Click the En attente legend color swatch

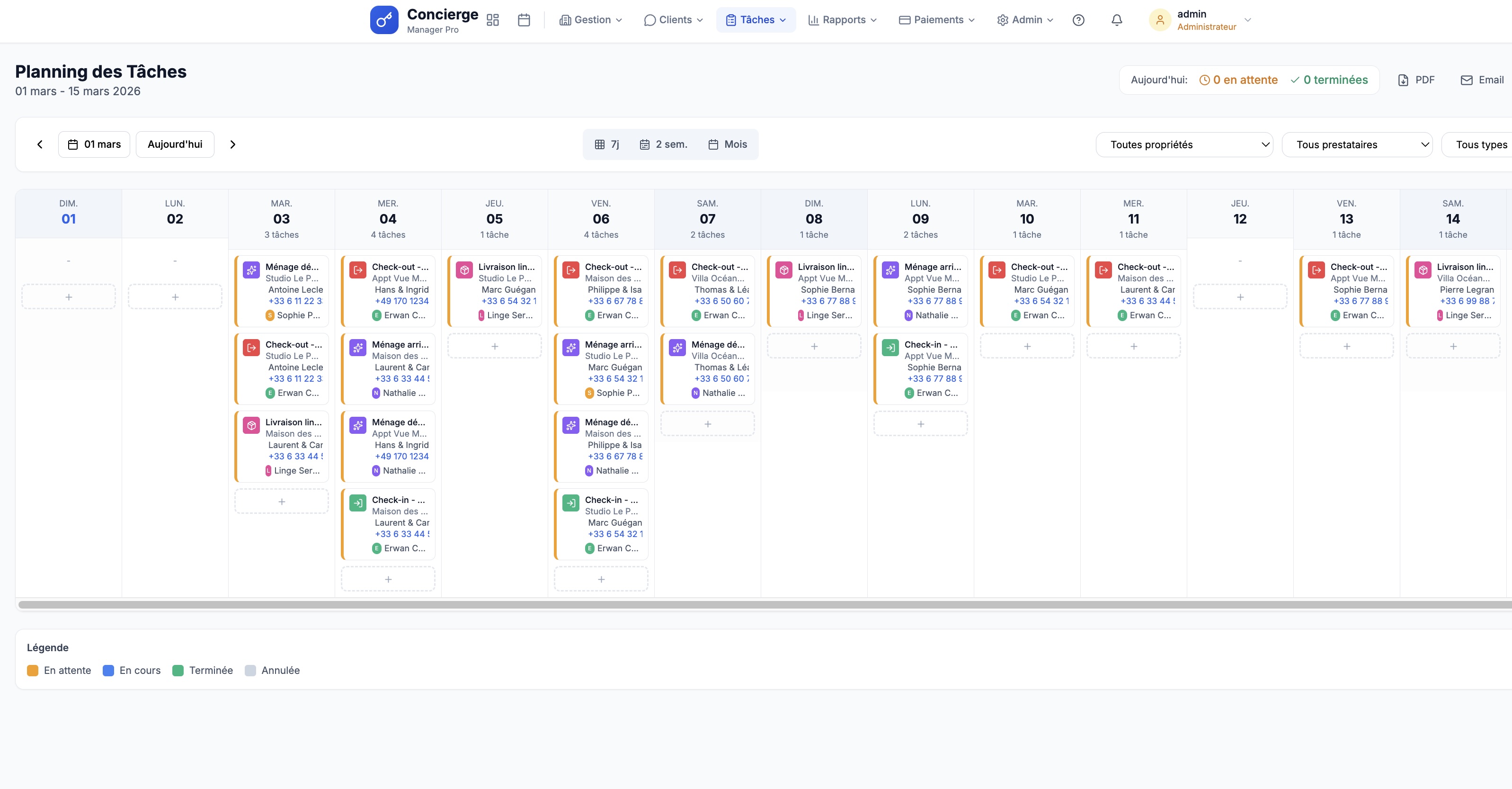(x=33, y=670)
